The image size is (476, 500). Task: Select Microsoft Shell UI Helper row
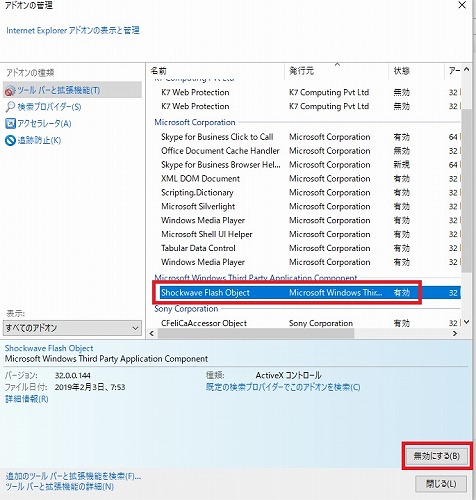[310, 234]
